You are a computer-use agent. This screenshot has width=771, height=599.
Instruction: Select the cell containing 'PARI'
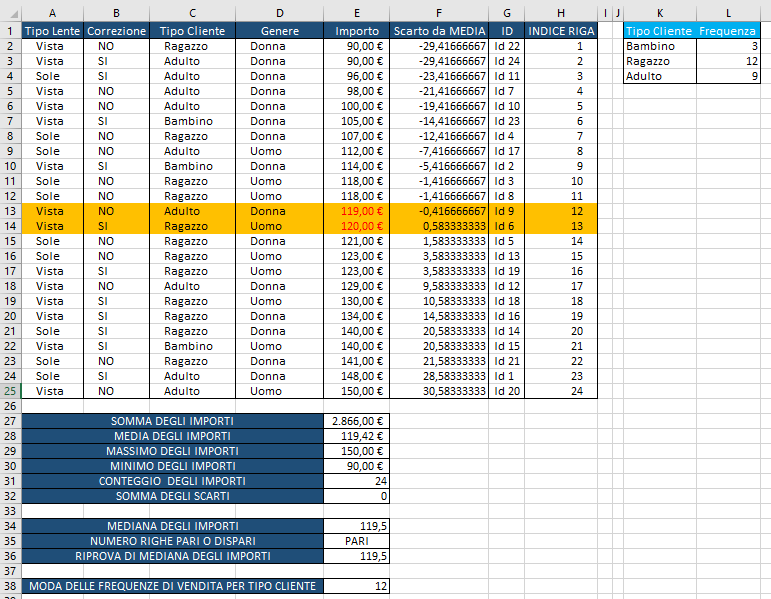357,541
